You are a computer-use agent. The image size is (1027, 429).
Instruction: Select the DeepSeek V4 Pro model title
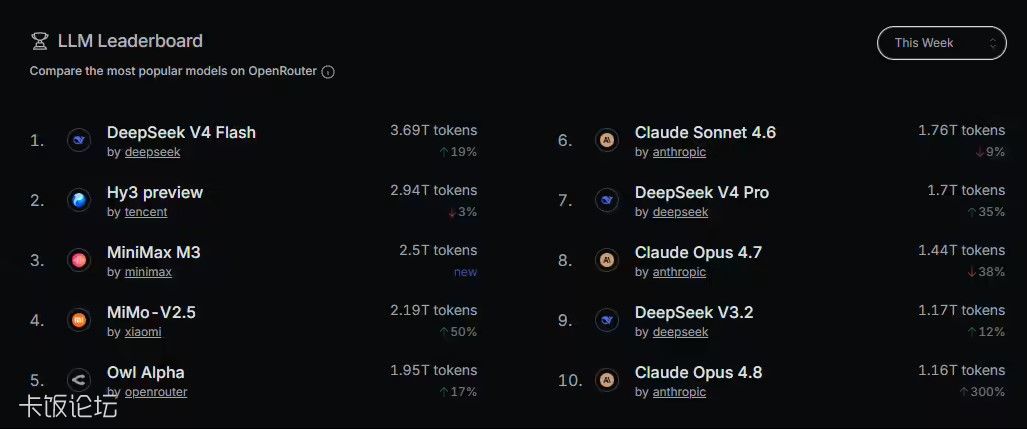click(x=701, y=193)
